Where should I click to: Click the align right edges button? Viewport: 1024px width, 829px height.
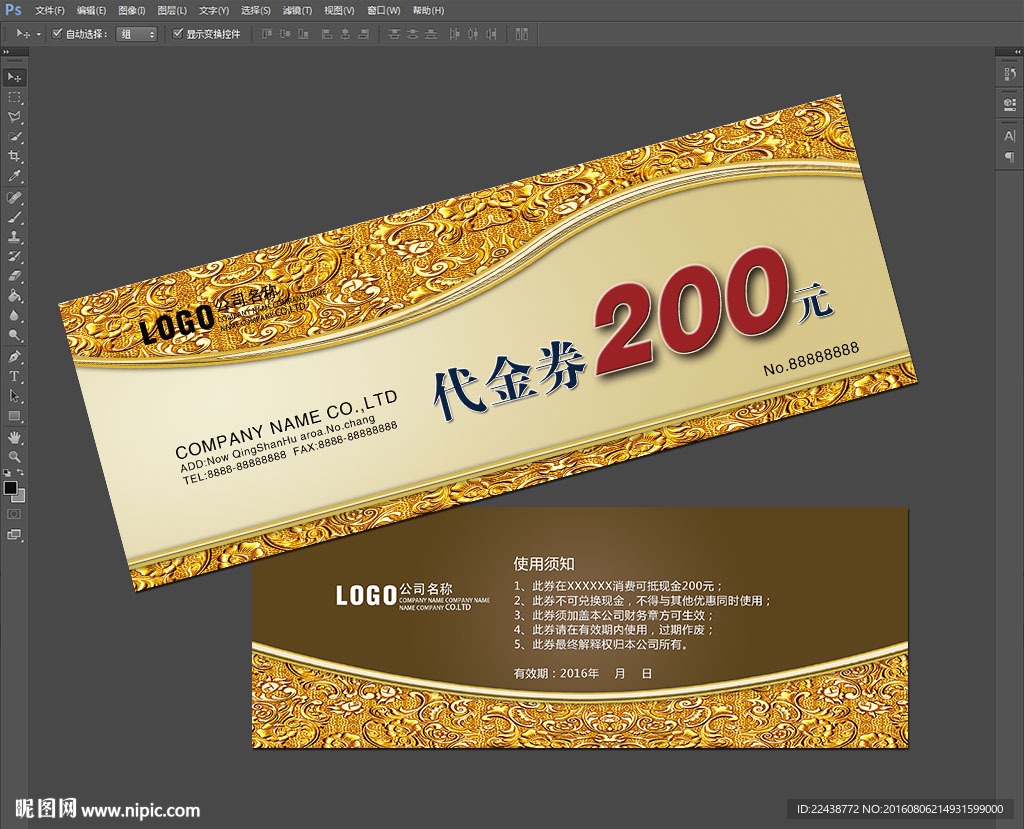click(x=364, y=34)
